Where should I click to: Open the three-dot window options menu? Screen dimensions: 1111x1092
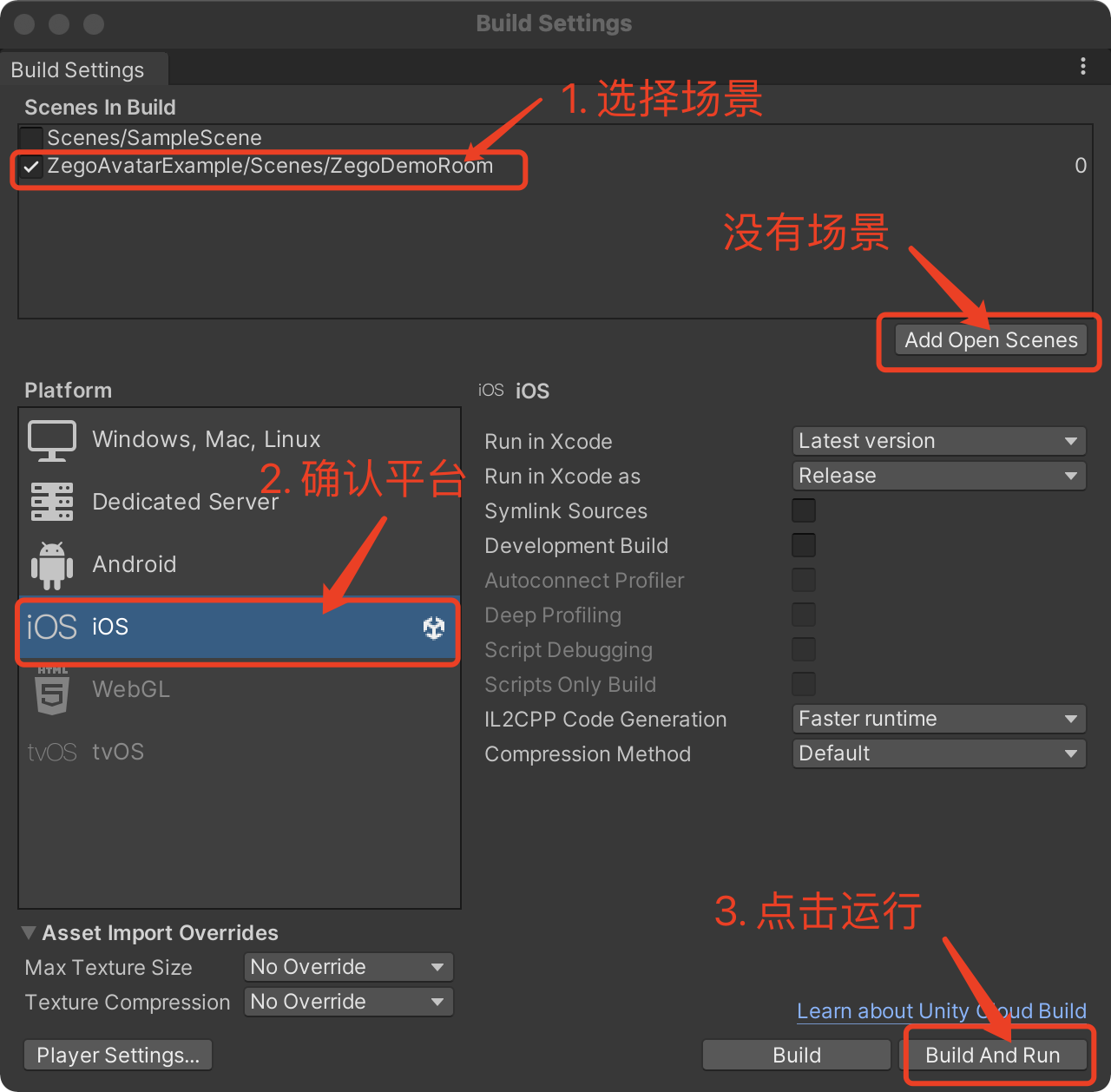click(1082, 67)
